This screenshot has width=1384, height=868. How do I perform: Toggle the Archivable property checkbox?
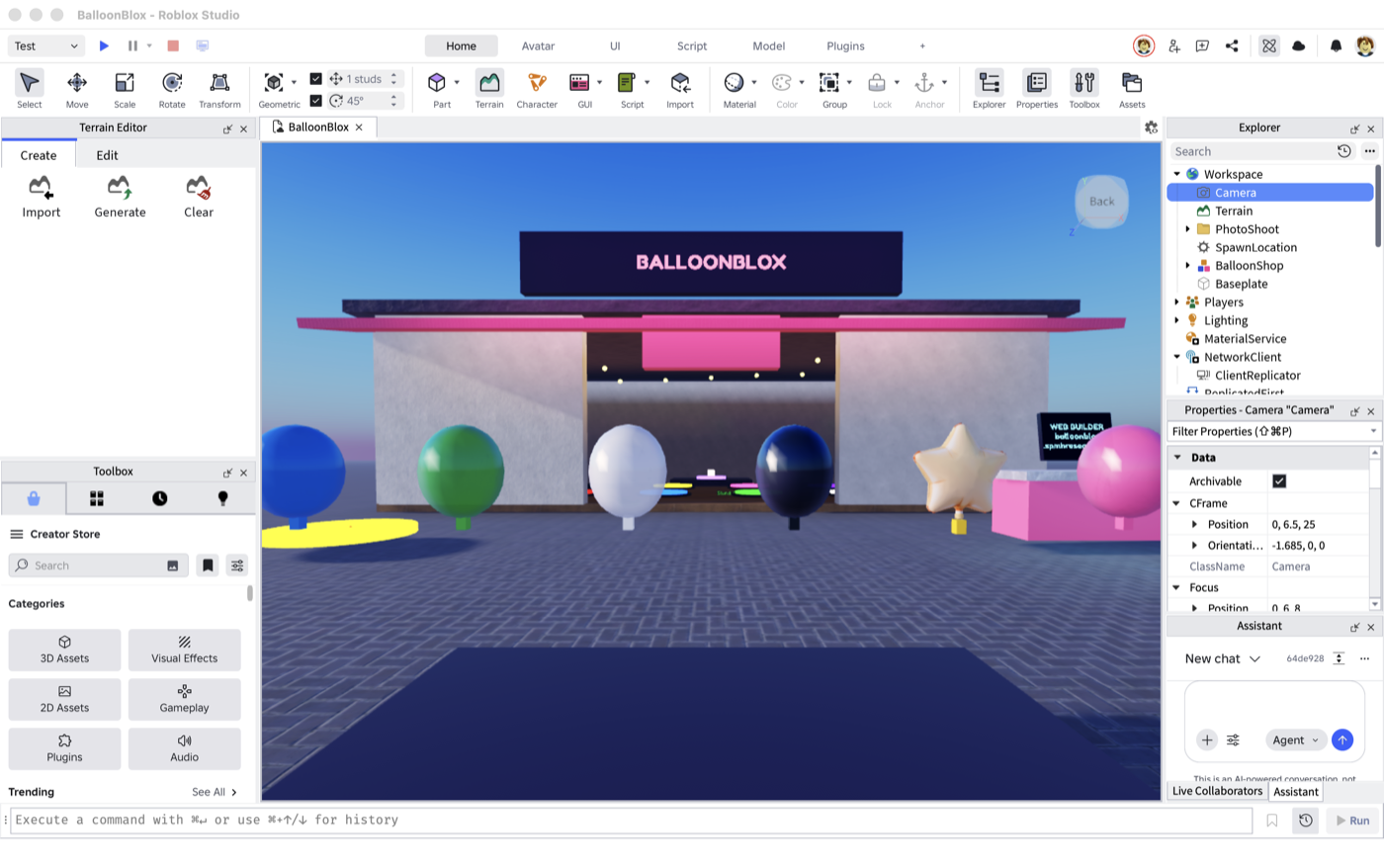tap(1279, 481)
